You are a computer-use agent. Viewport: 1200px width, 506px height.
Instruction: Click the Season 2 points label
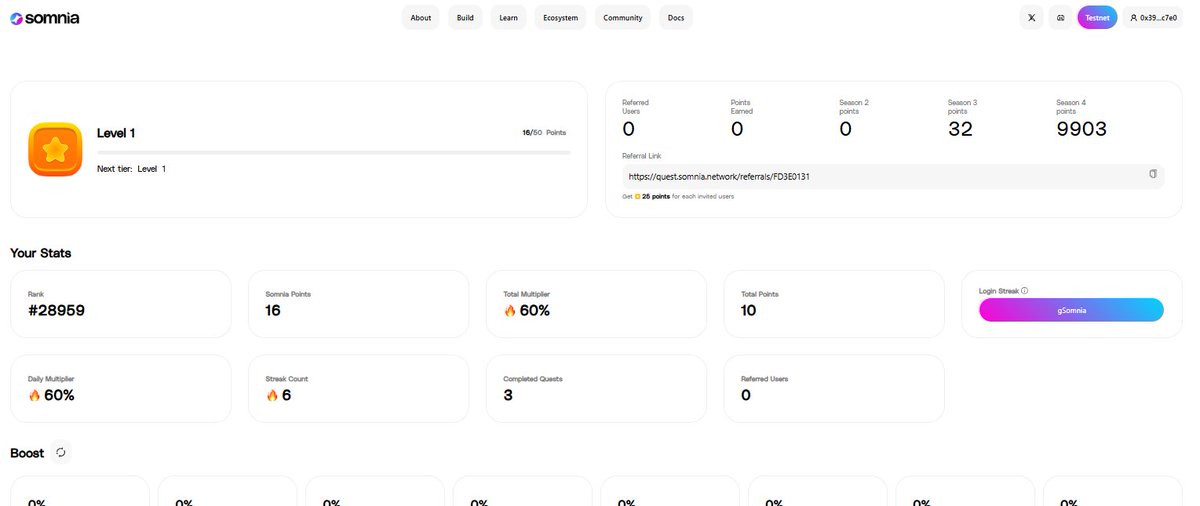[x=854, y=106]
